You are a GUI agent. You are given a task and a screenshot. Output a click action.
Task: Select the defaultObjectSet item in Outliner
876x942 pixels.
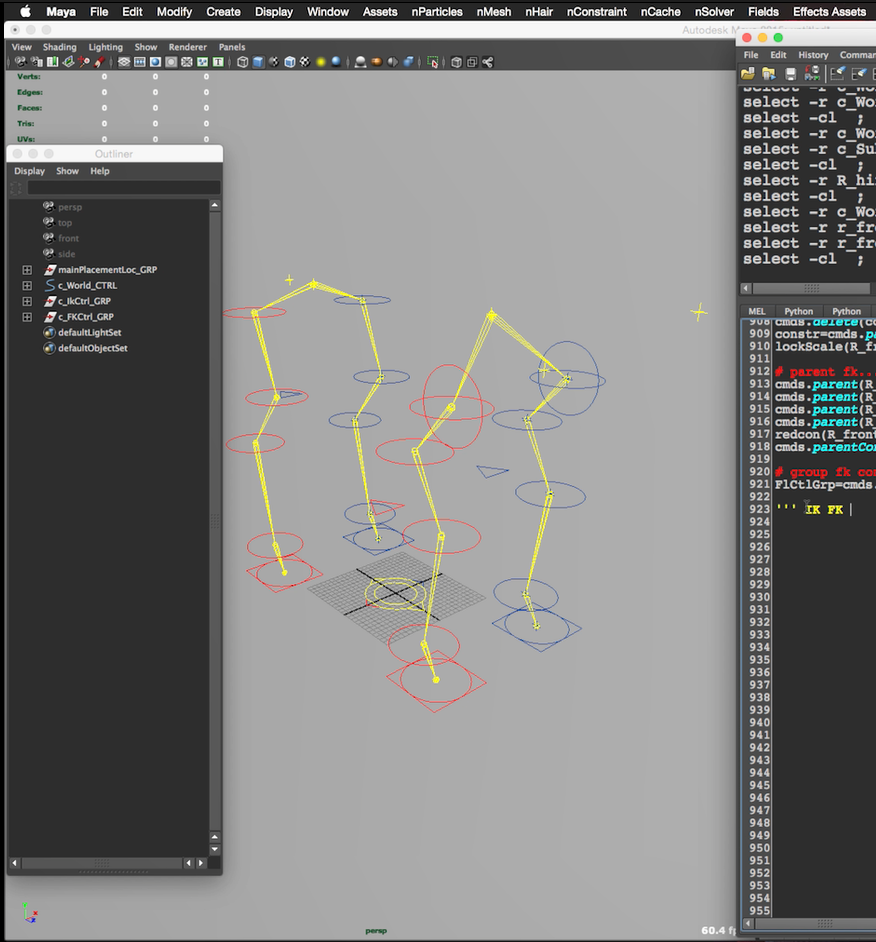point(93,348)
